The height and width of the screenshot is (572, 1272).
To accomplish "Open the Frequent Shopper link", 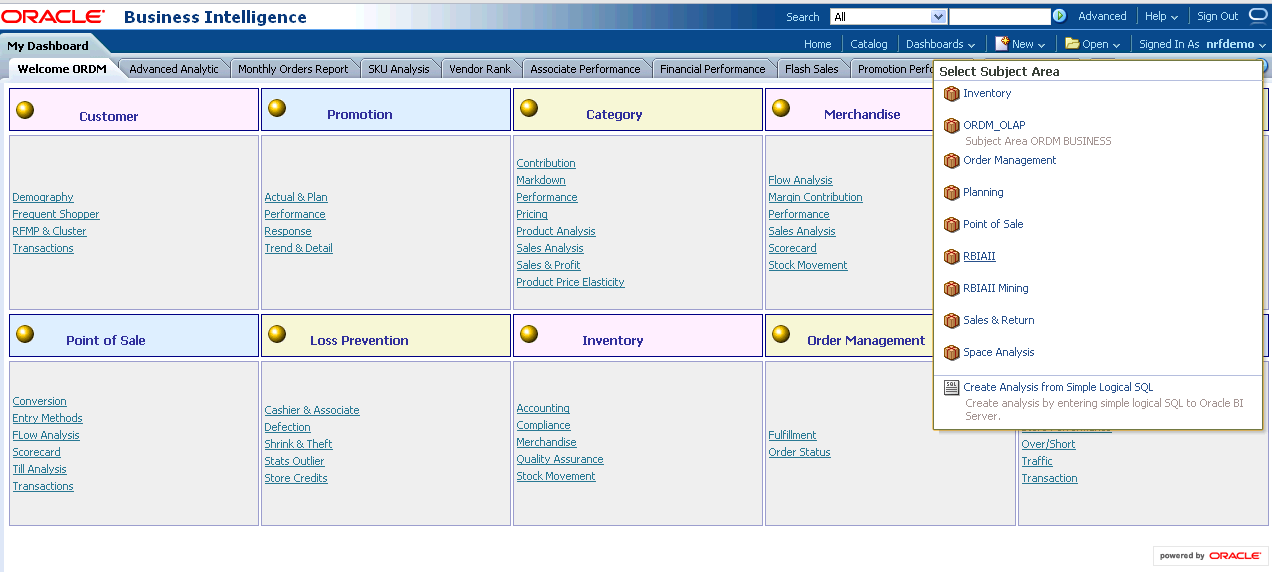I will [56, 214].
